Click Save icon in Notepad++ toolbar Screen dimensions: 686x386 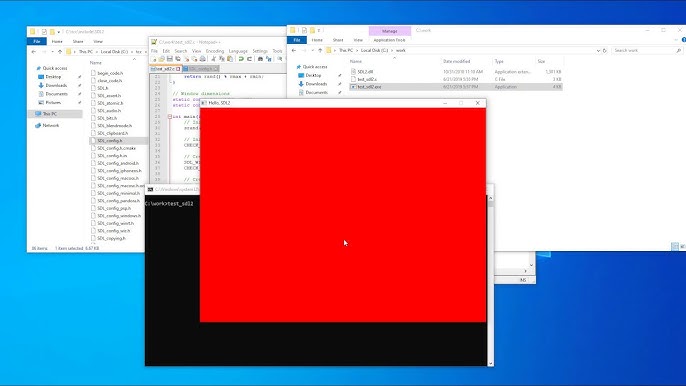[170, 59]
